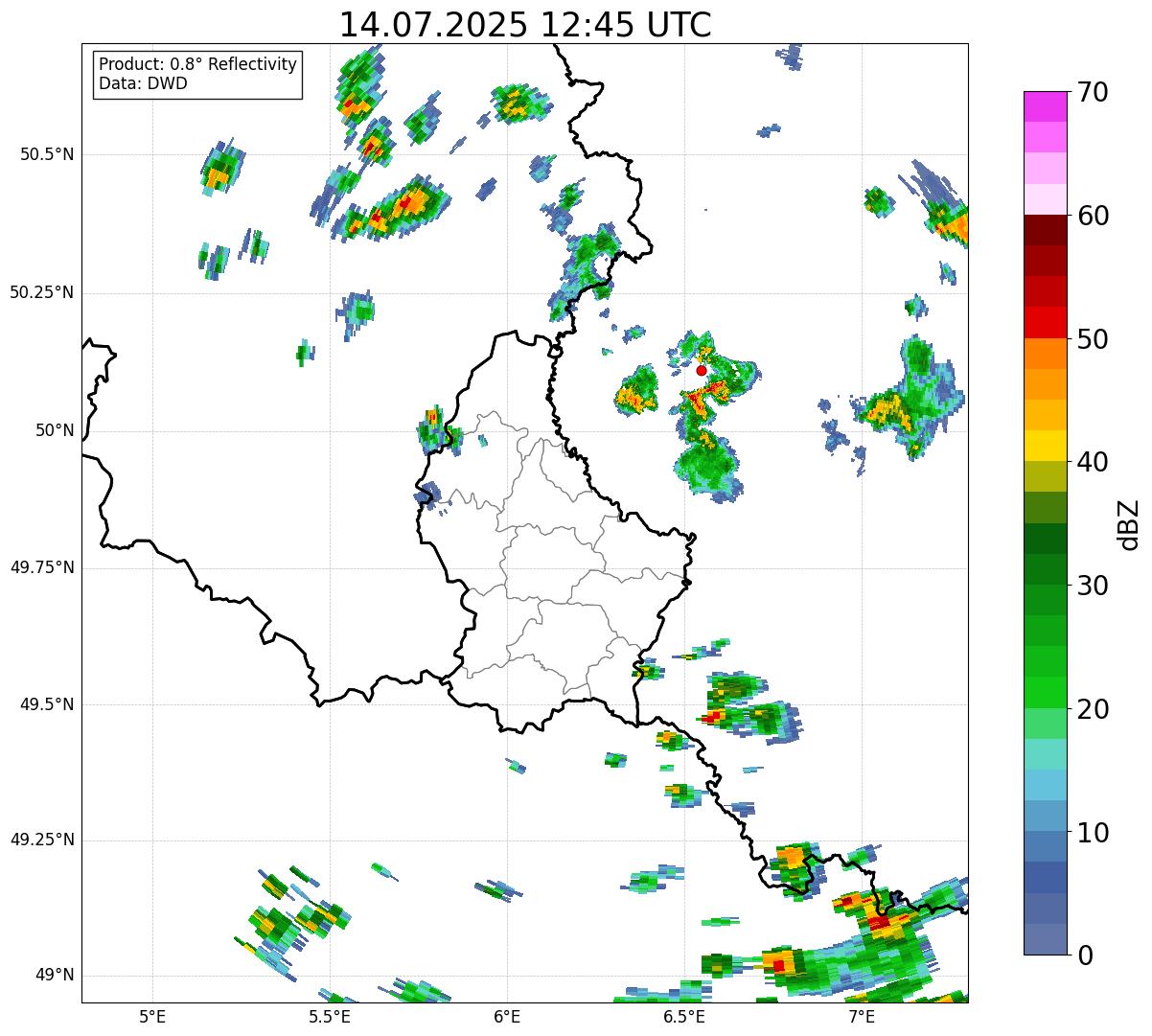This screenshot has height=1036, width=1152.
Task: Pick the dark maroon swatch below 60 dBZ
Action: click(1045, 230)
